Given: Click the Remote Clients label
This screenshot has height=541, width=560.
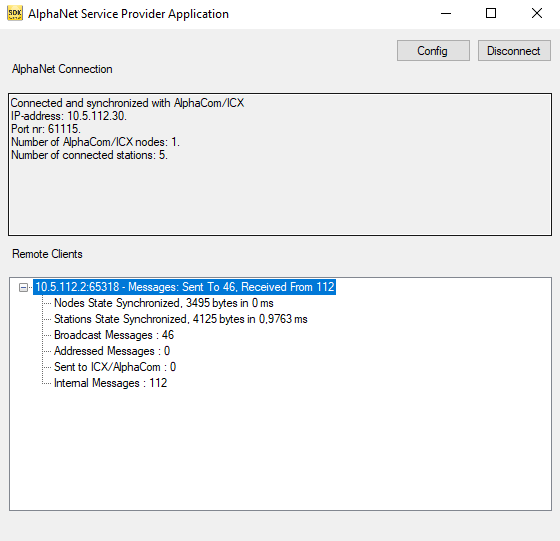Looking at the screenshot, I should [47, 254].
